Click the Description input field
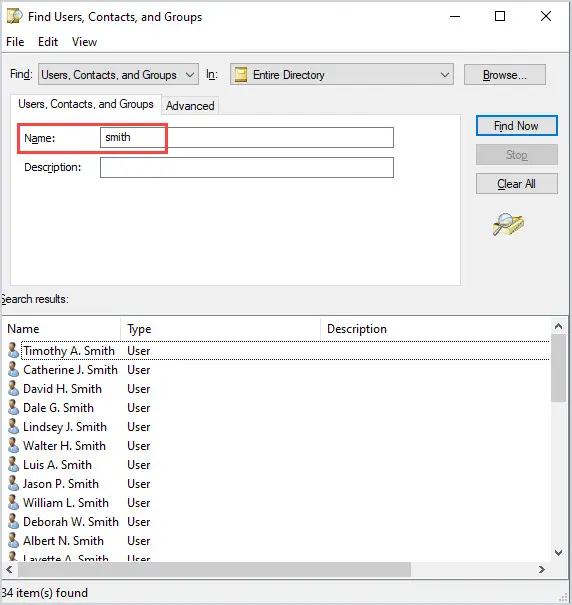 point(247,167)
